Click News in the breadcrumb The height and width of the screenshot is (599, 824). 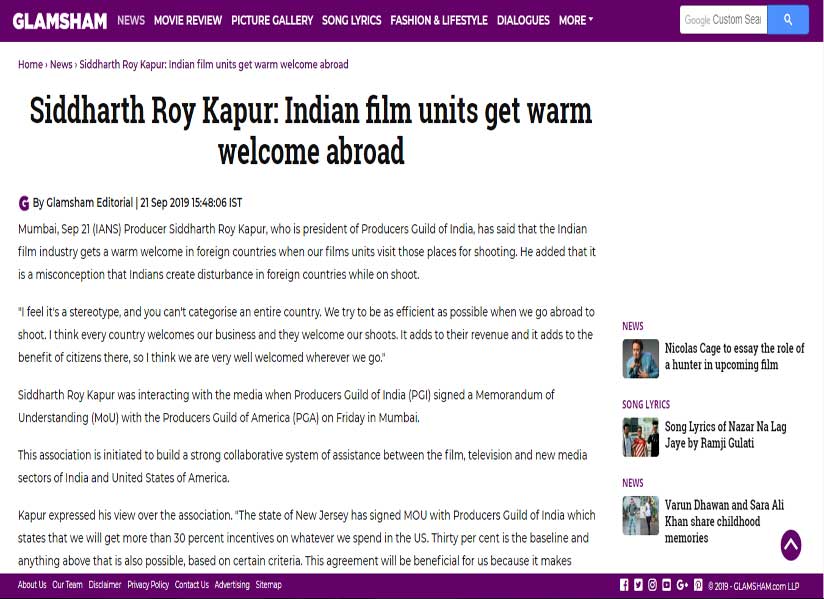61,65
